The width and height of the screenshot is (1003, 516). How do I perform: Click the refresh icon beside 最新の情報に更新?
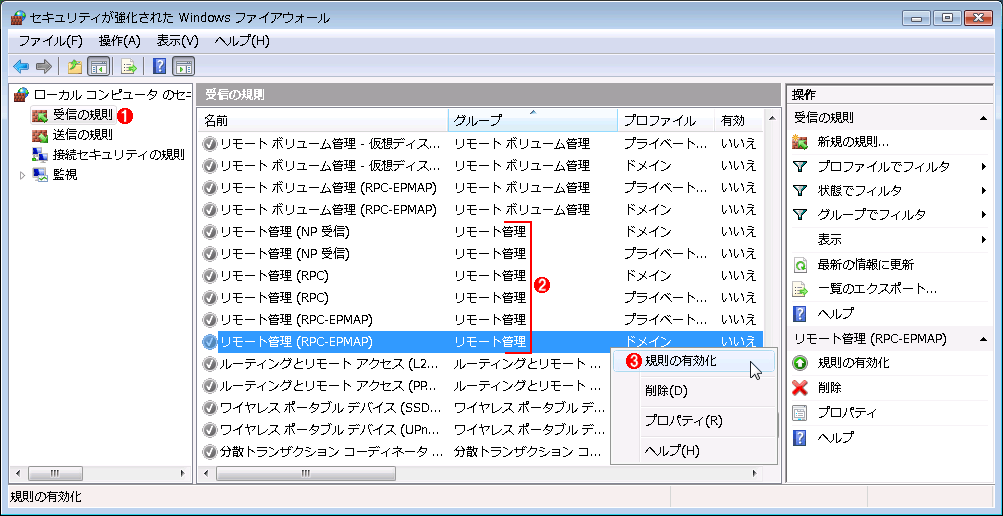[800, 265]
